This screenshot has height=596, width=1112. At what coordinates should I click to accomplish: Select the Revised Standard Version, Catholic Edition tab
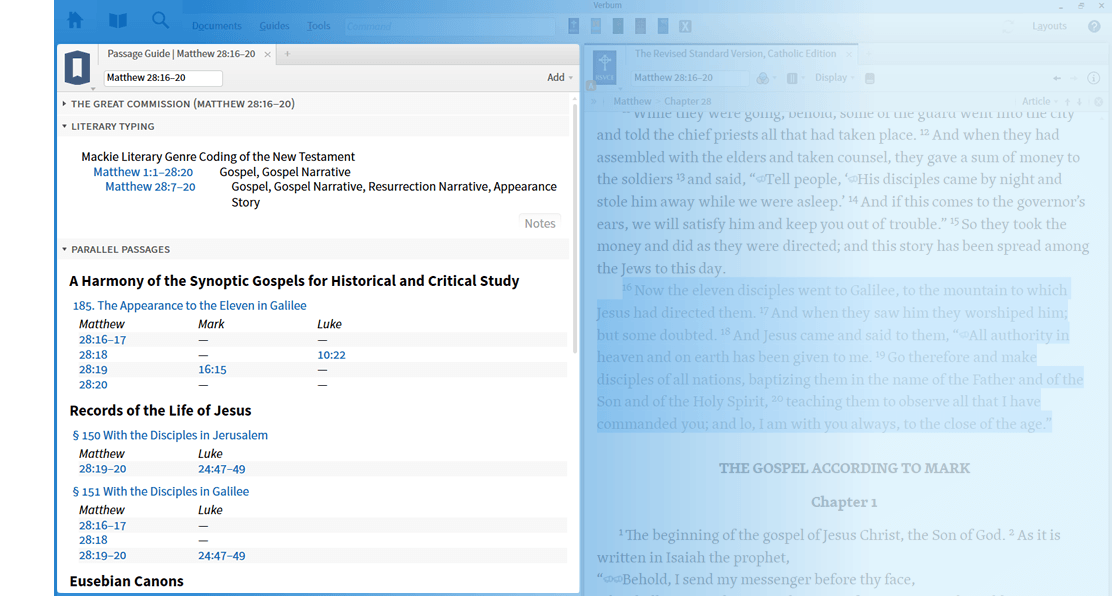point(735,54)
